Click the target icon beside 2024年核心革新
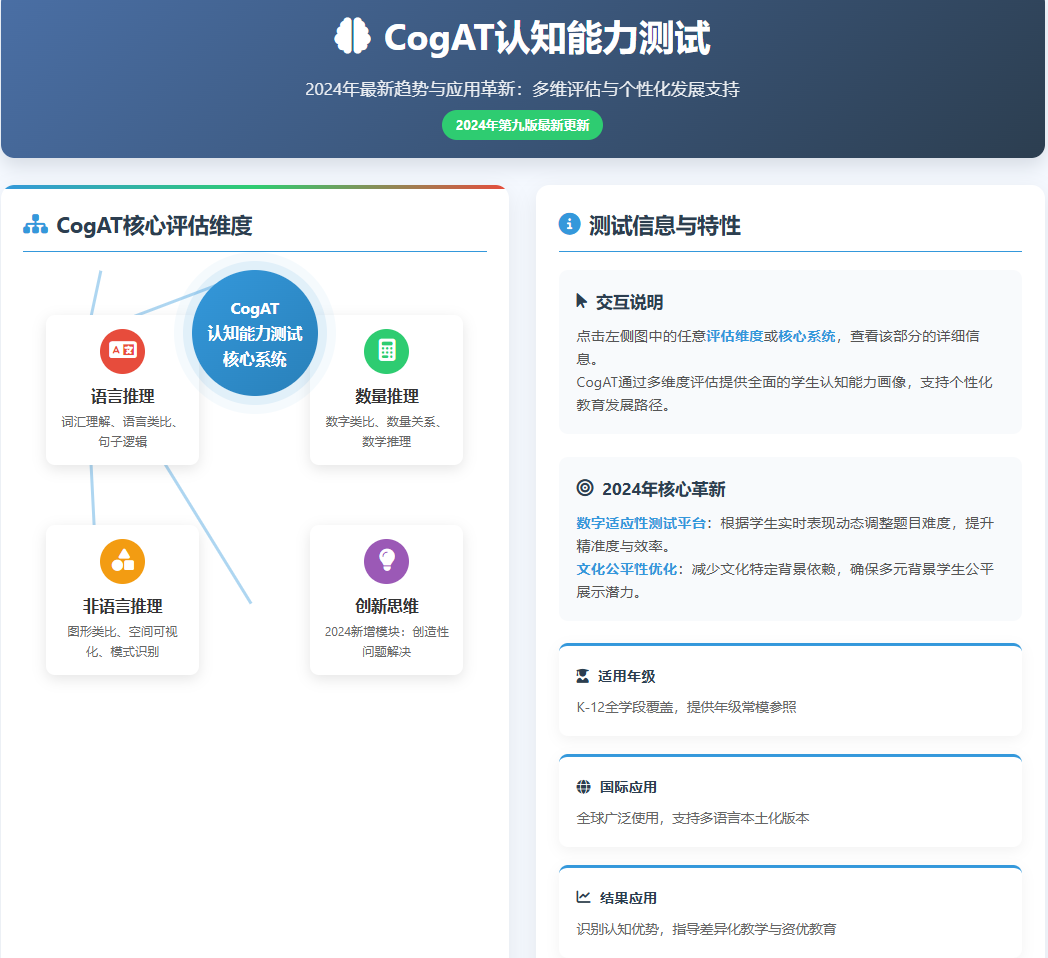This screenshot has width=1048, height=958. [x=585, y=488]
